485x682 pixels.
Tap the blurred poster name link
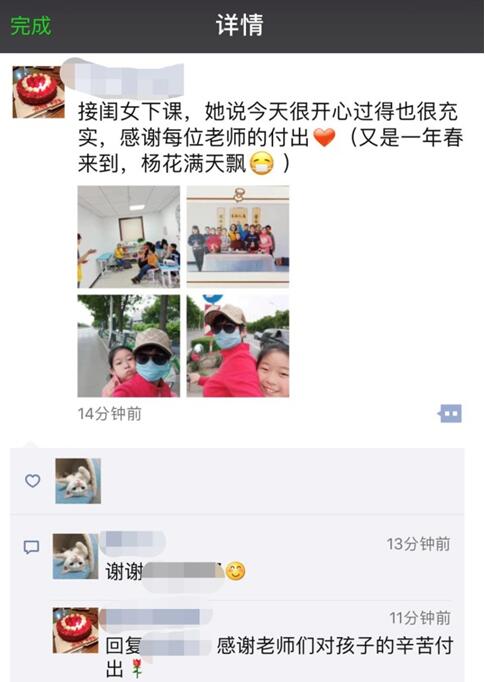point(123,80)
